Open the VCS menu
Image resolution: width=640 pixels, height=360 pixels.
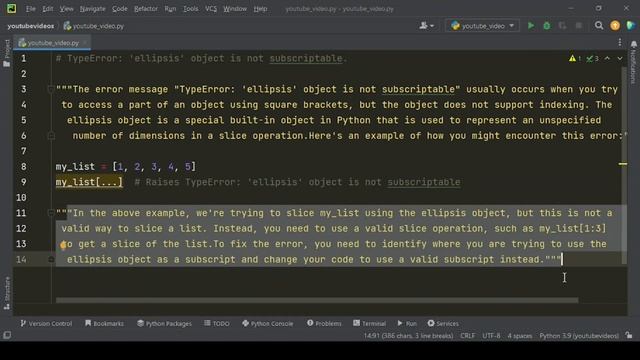(x=211, y=9)
